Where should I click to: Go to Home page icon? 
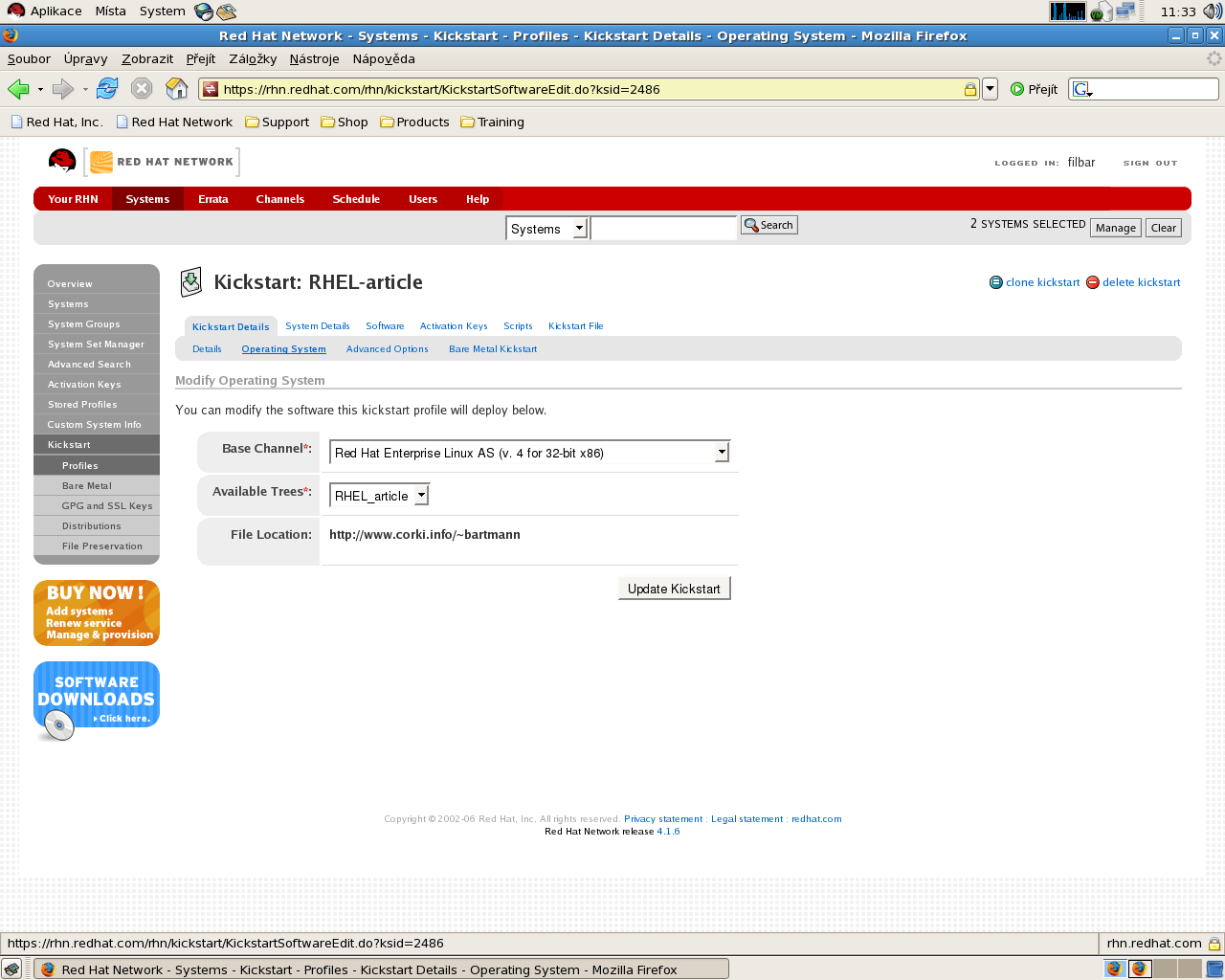(x=177, y=89)
